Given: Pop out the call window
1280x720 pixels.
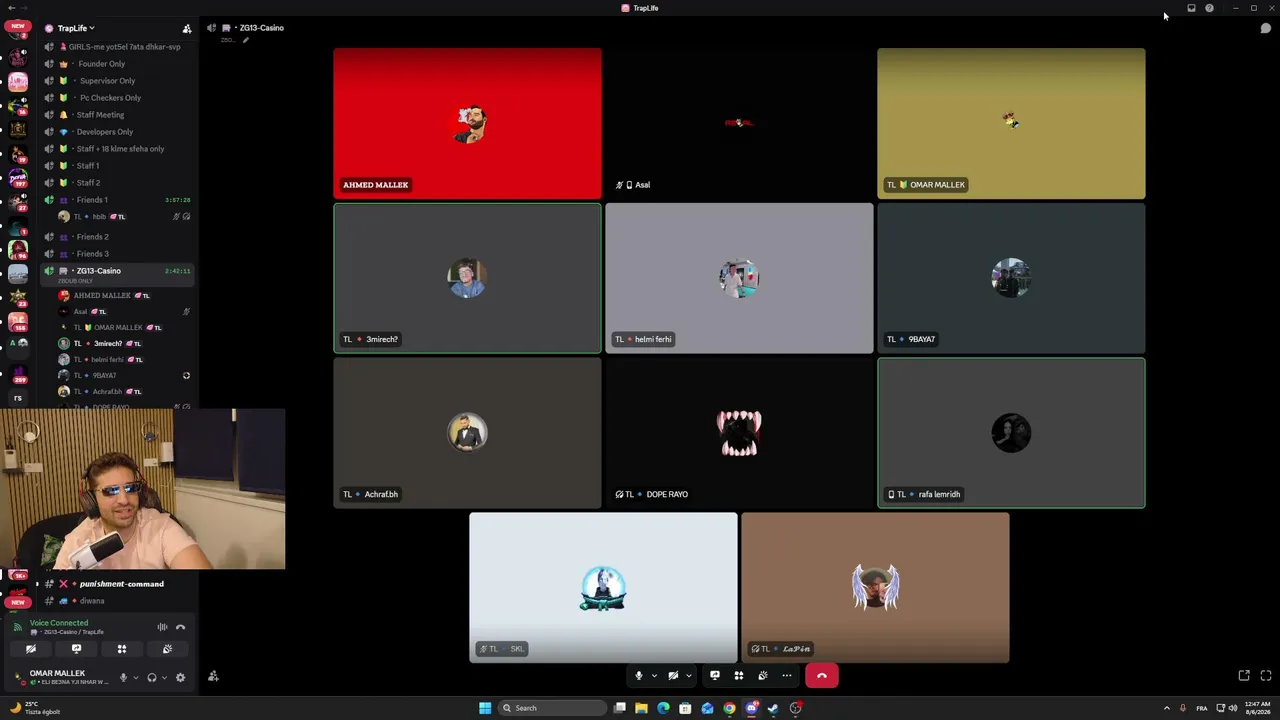Looking at the screenshot, I should click(x=1244, y=676).
